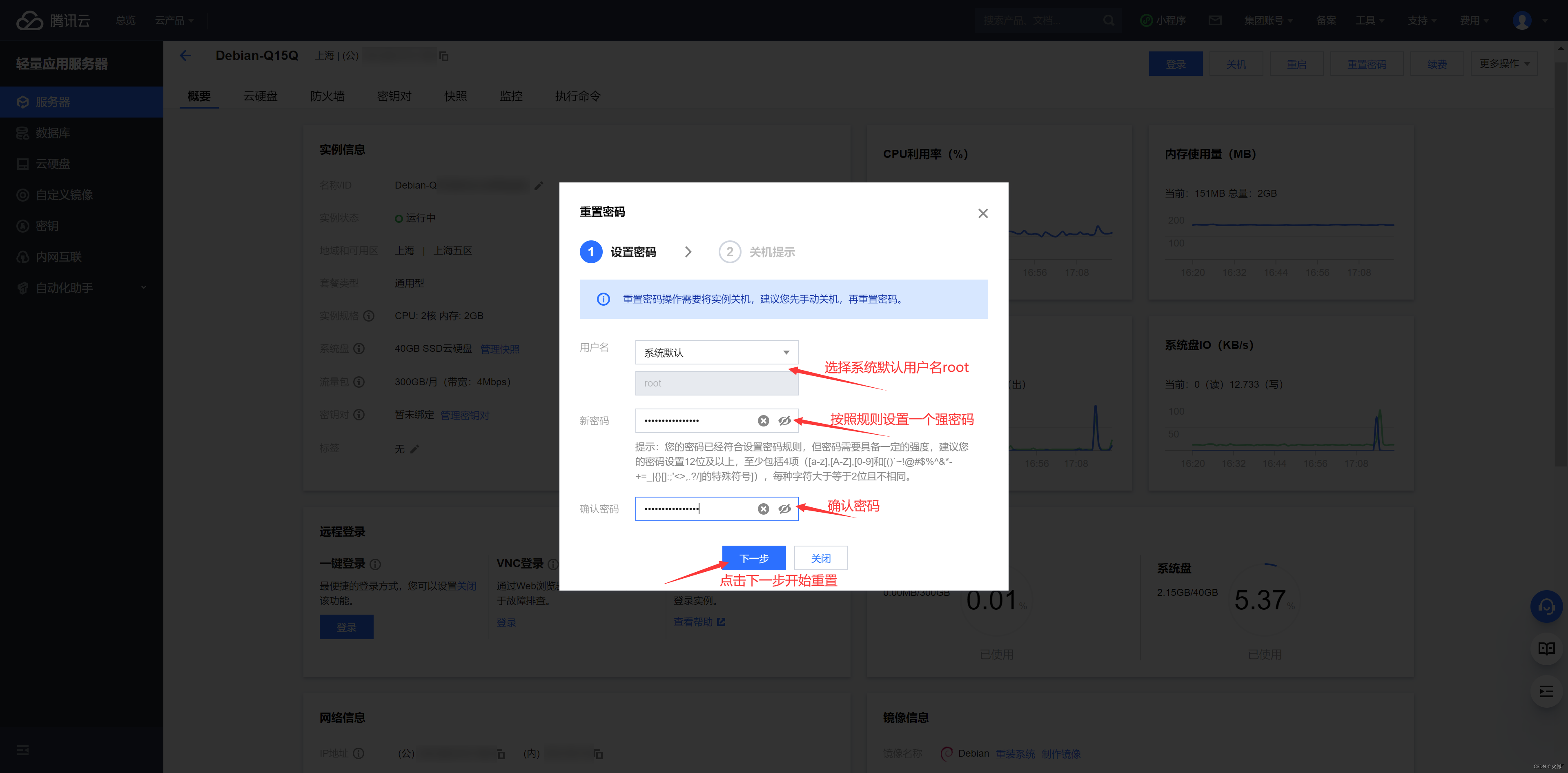The width and height of the screenshot is (1568, 773).
Task: Click the search magnifier icon in top bar
Action: pyautogui.click(x=1109, y=20)
